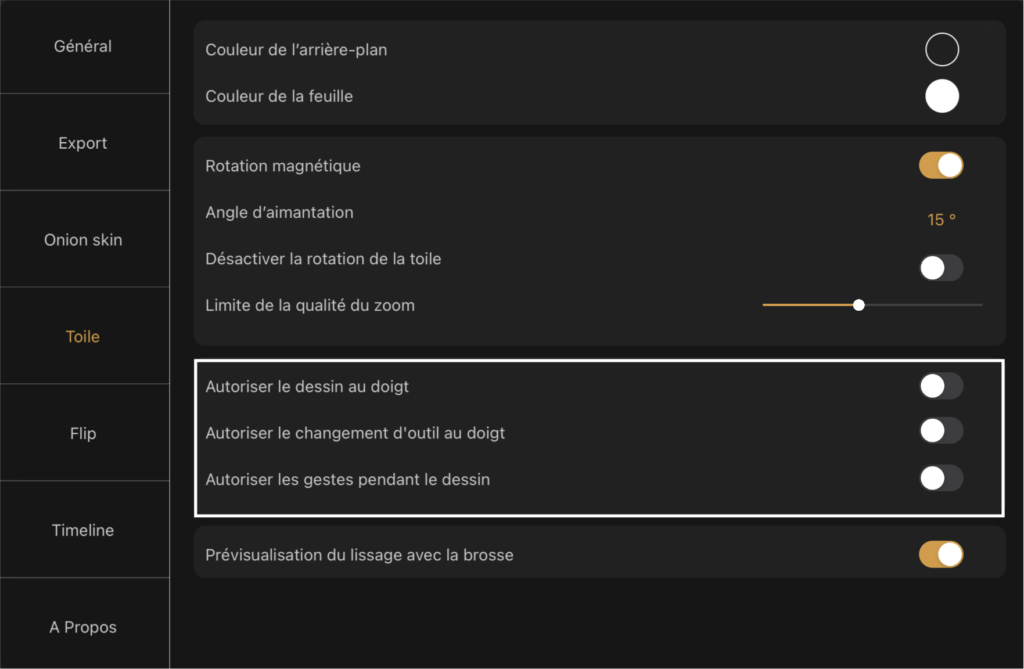1024x669 pixels.
Task: Open the Onion skin settings
Action: (x=83, y=240)
